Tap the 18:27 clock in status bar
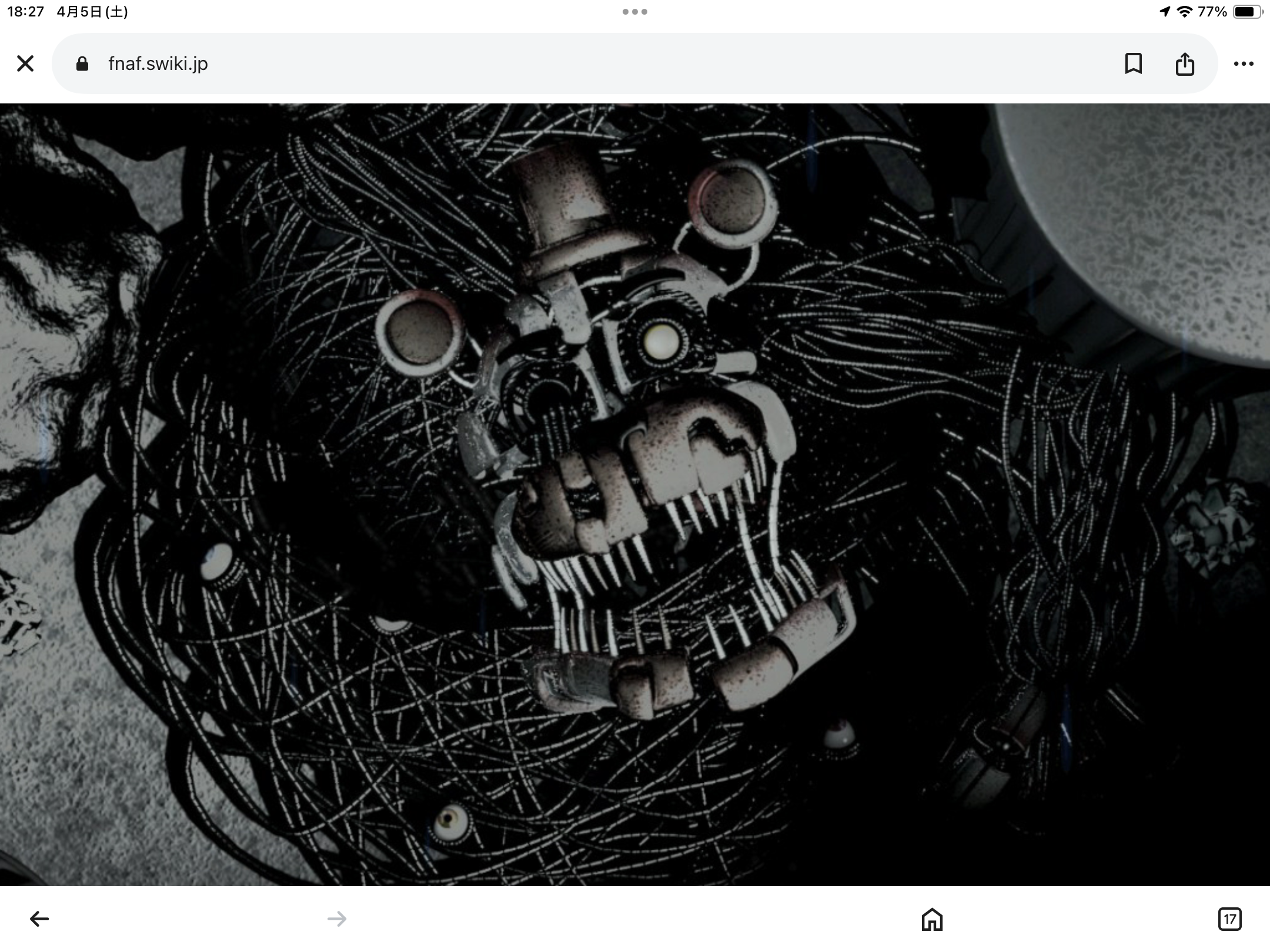Image resolution: width=1270 pixels, height=952 pixels. pos(25,12)
